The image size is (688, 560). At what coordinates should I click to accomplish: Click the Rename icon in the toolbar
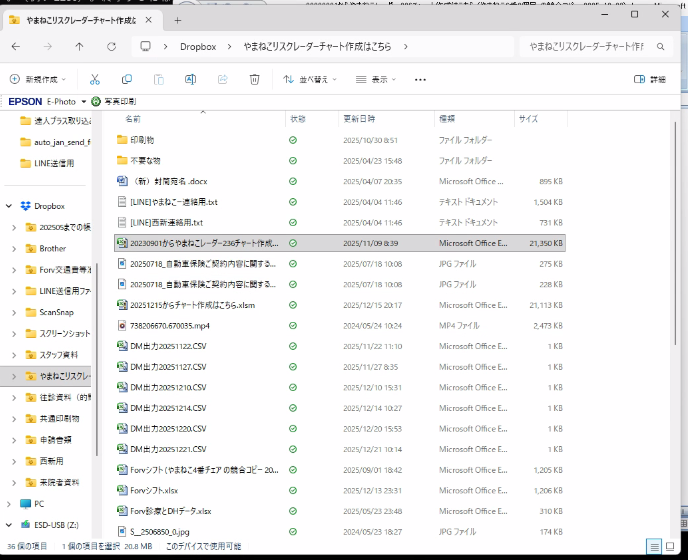[191, 79]
